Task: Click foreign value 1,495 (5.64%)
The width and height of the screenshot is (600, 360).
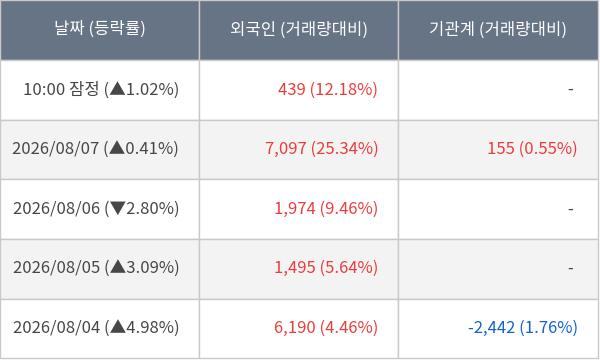Action: click(x=326, y=267)
